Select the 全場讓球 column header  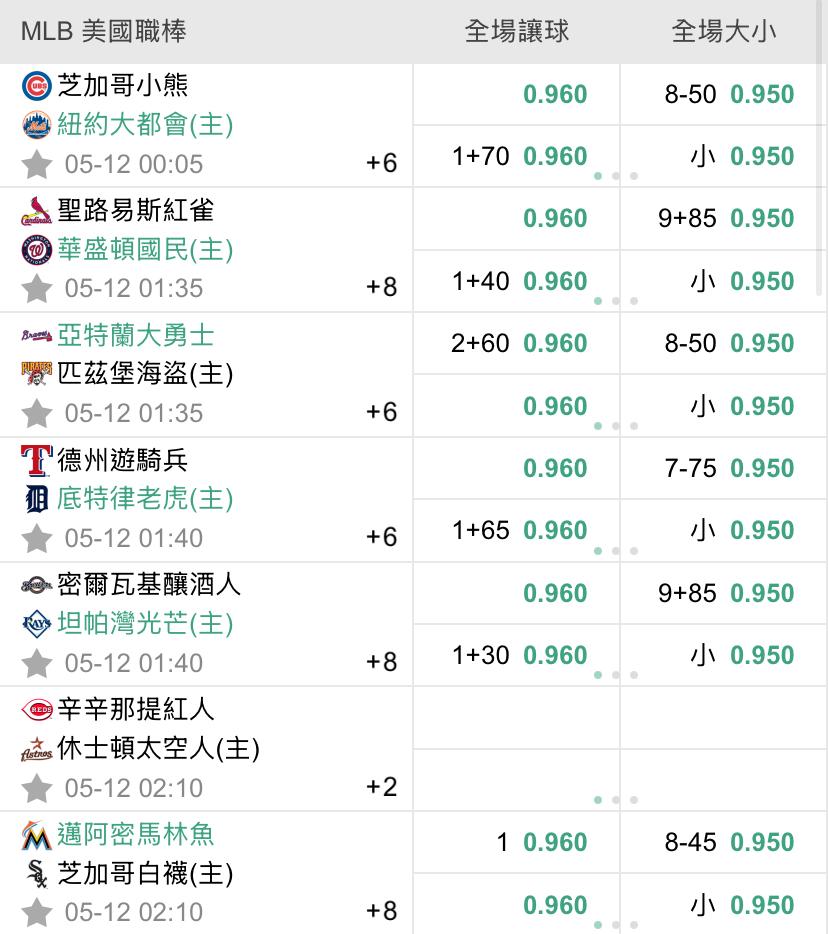coord(516,32)
